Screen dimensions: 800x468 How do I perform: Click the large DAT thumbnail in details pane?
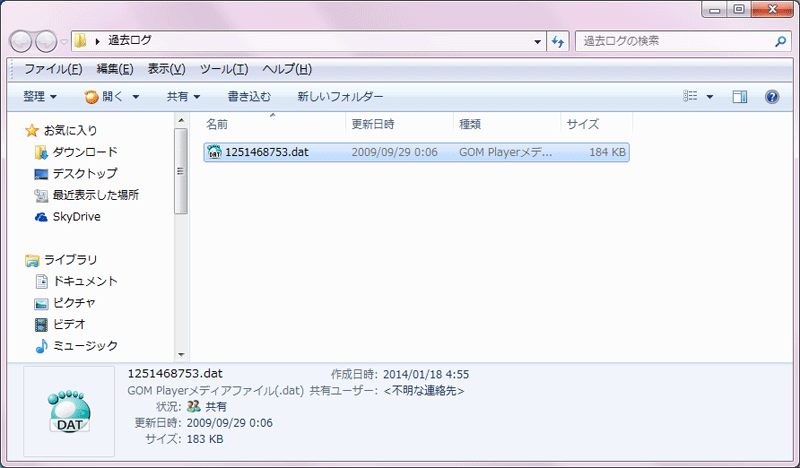69,411
